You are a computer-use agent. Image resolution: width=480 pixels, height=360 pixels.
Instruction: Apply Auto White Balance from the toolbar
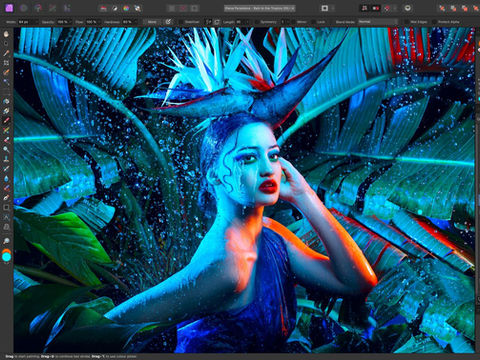[x=137, y=8]
